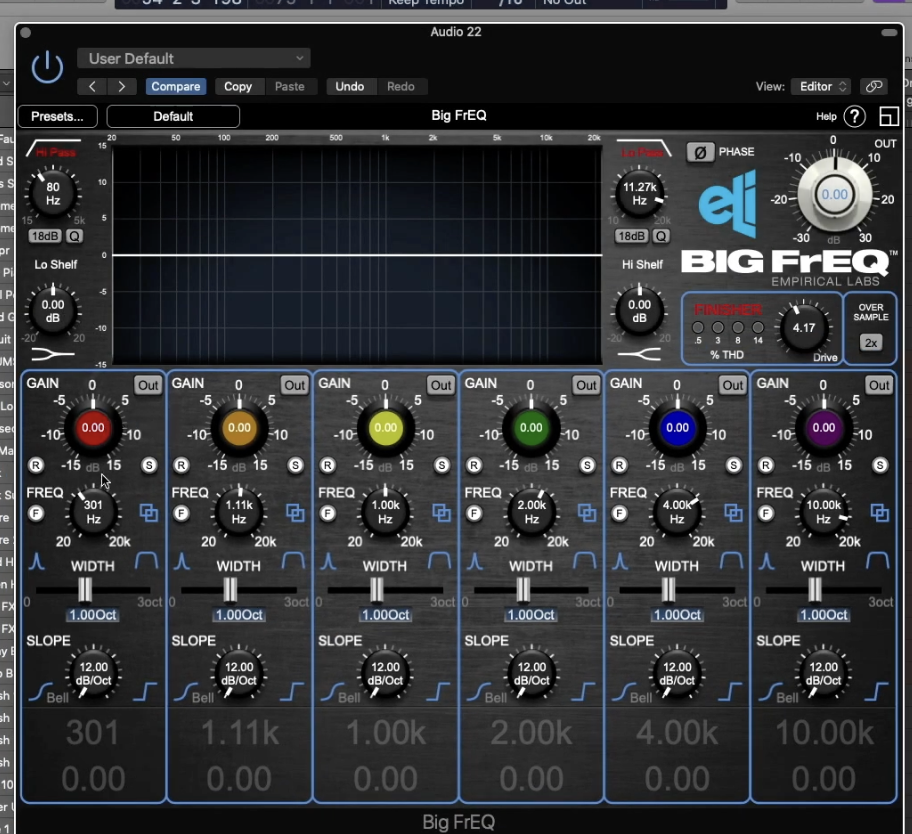Viewport: 912px width, 834px height.
Task: Click the Compare button
Action: point(176,87)
